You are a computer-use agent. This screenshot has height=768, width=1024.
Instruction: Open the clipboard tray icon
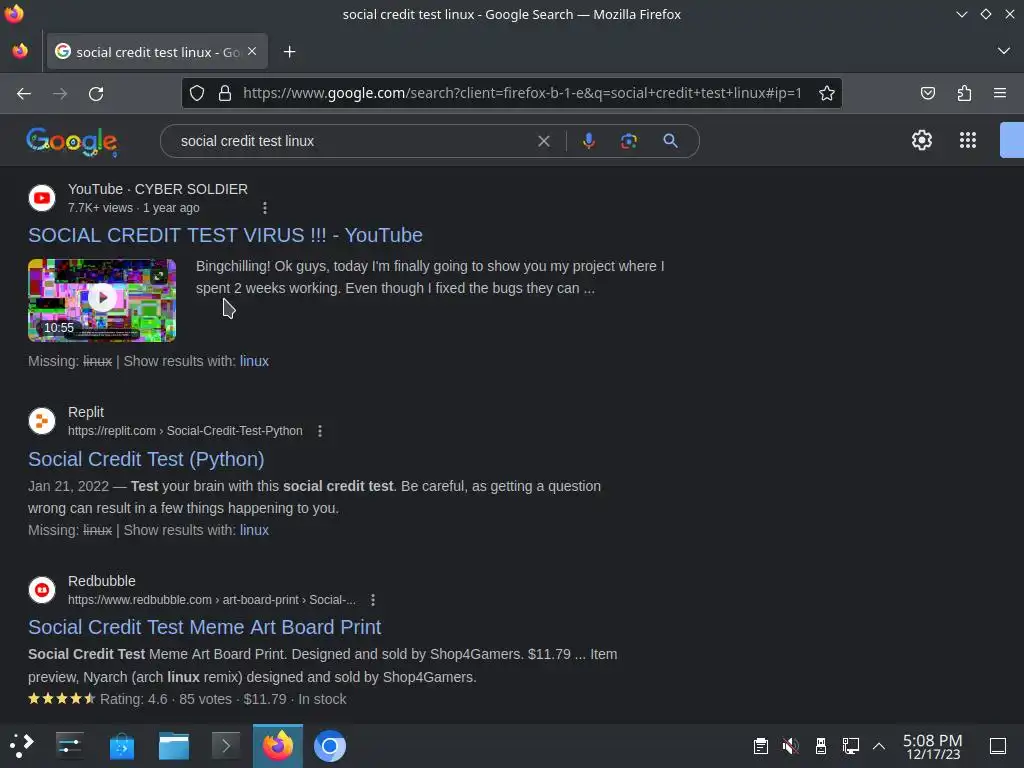point(761,746)
